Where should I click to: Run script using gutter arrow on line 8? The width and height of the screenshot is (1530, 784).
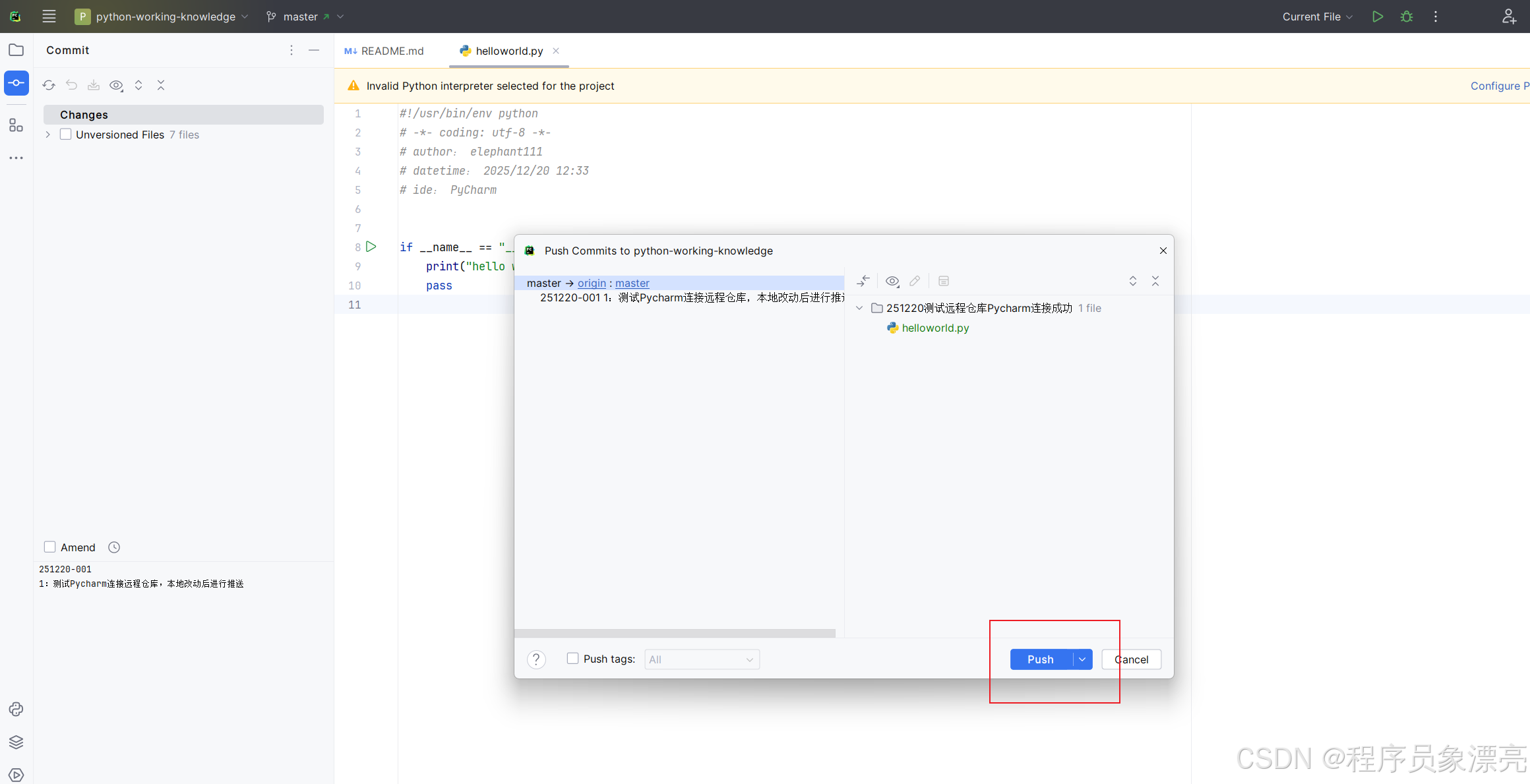(371, 247)
